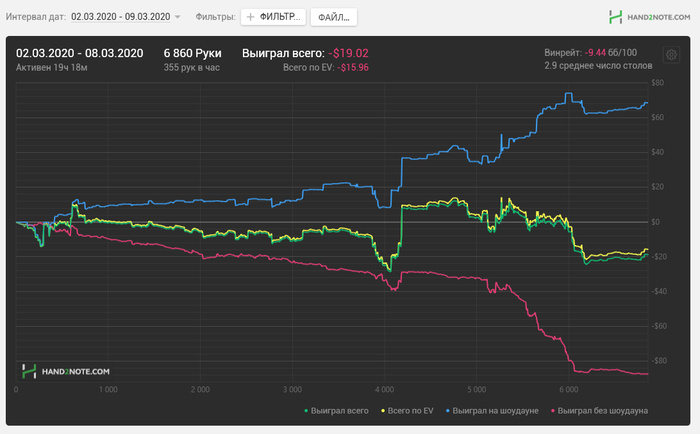Image resolution: width=700 pixels, height=434 pixels.
Task: Open the graph settings gear icon
Action: 671,55
